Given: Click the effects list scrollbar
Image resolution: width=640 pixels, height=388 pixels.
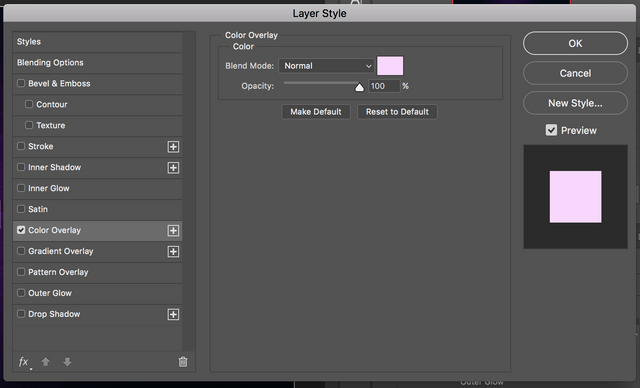Looking at the screenshot, I should tap(189, 191).
